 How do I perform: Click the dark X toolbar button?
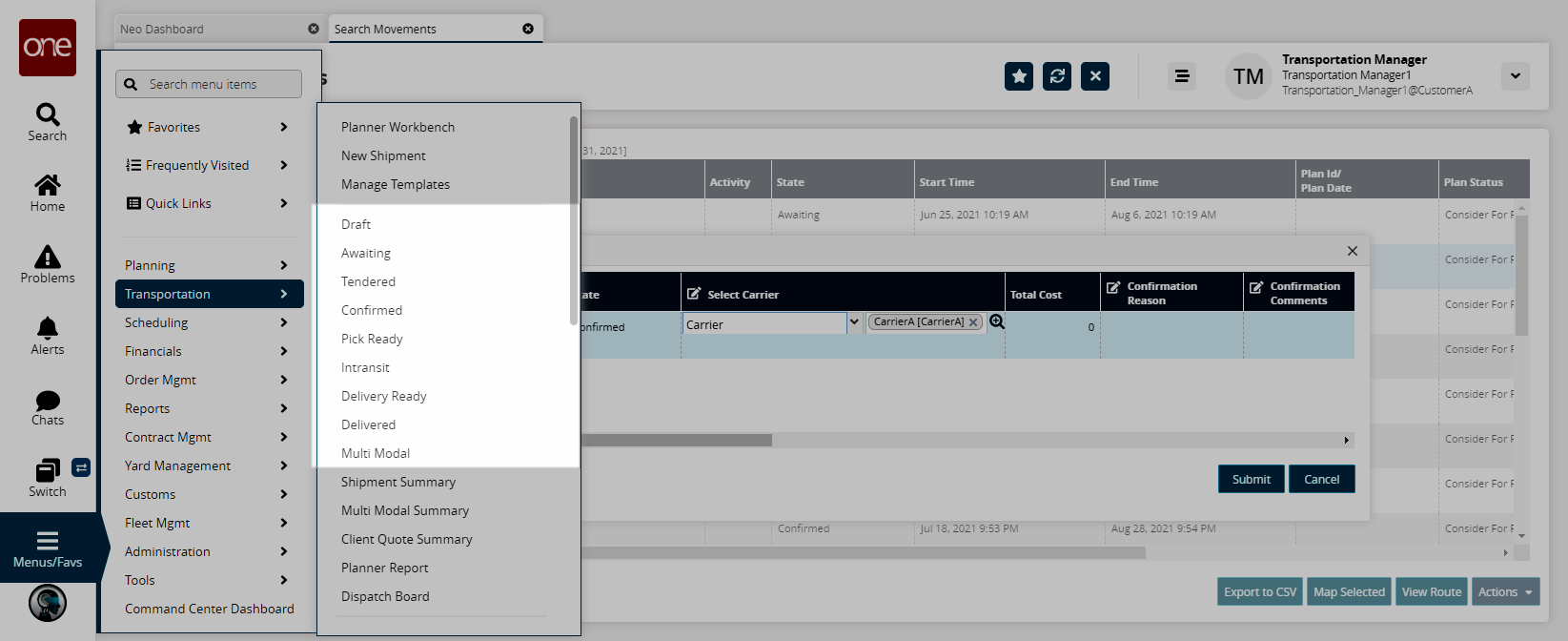pyautogui.click(x=1095, y=76)
